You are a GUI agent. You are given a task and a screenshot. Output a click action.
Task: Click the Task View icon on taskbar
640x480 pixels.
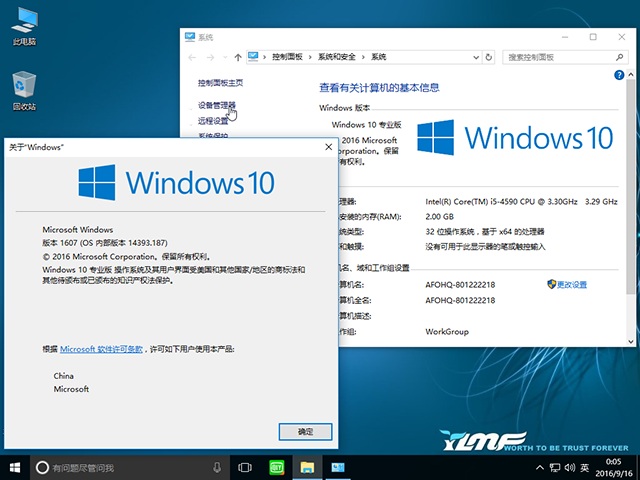pyautogui.click(x=245, y=467)
